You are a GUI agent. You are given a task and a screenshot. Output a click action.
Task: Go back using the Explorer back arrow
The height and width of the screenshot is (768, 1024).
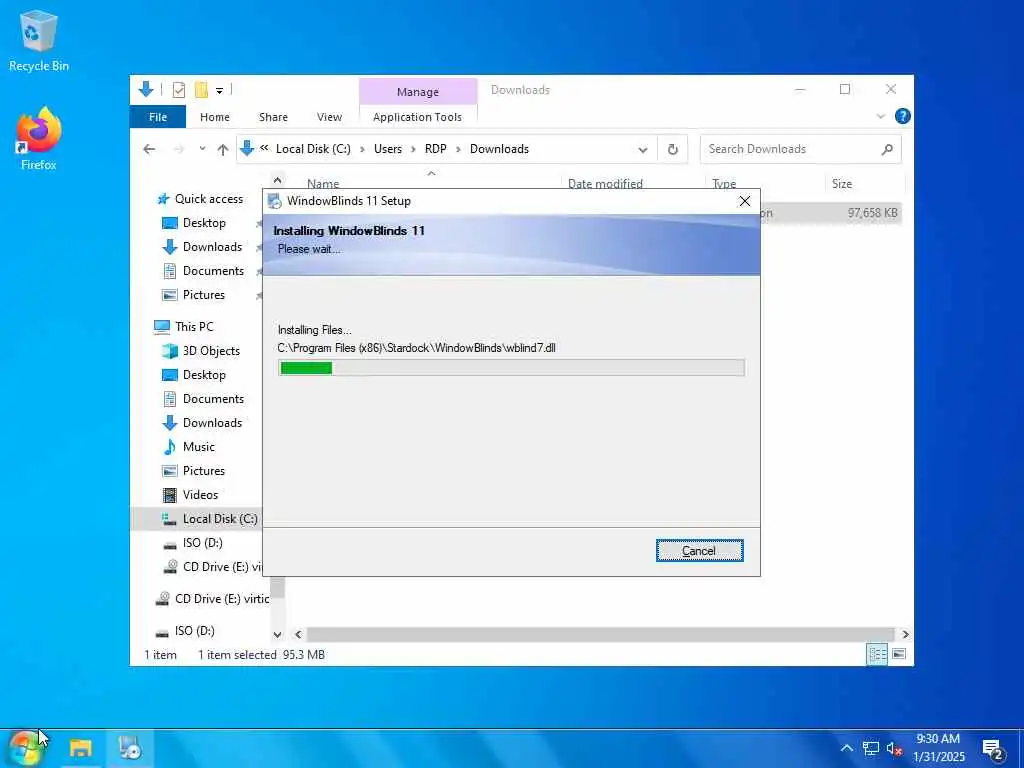pyautogui.click(x=149, y=149)
